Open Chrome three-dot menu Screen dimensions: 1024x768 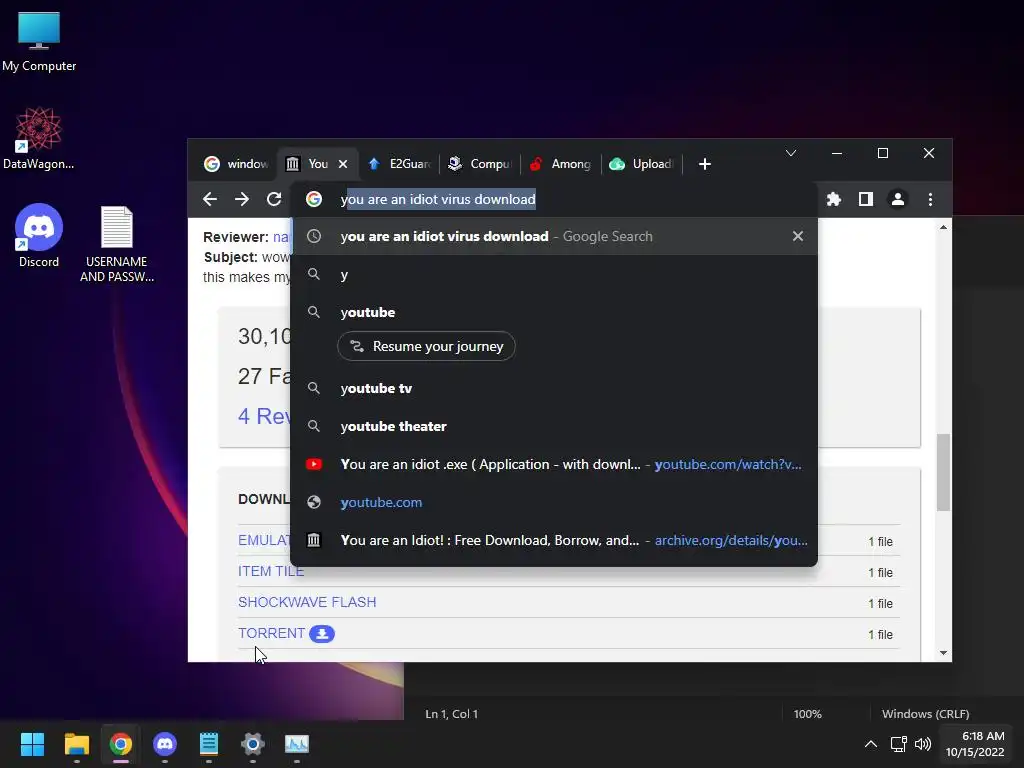click(x=931, y=199)
